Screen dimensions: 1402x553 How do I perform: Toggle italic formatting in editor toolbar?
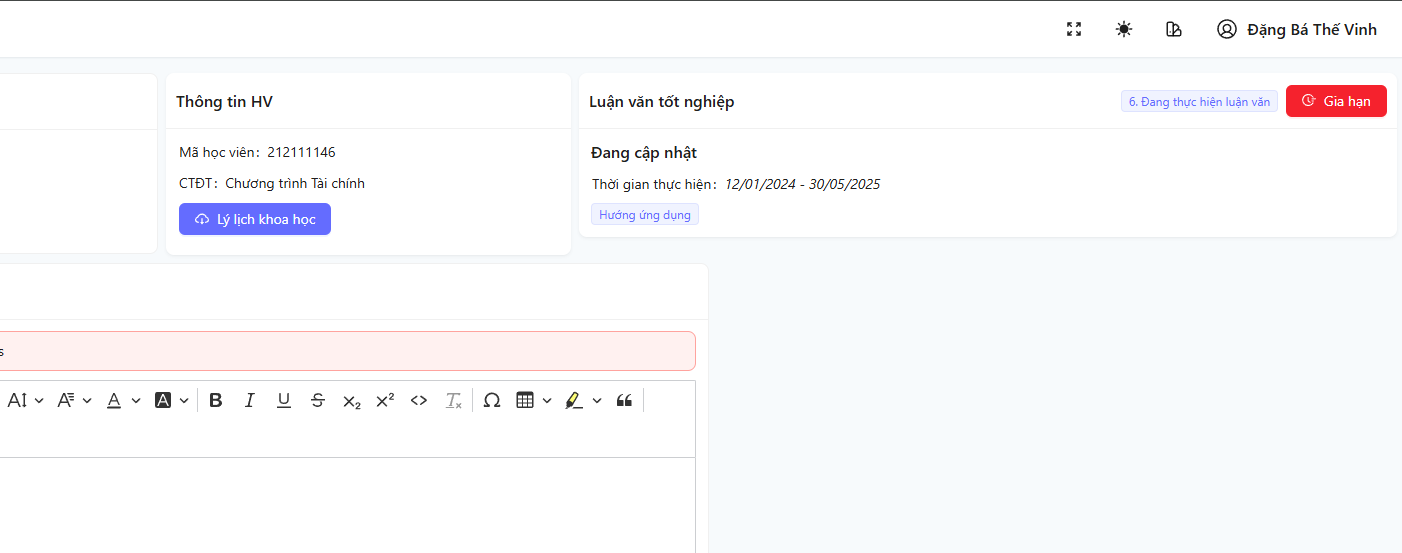pyautogui.click(x=250, y=401)
